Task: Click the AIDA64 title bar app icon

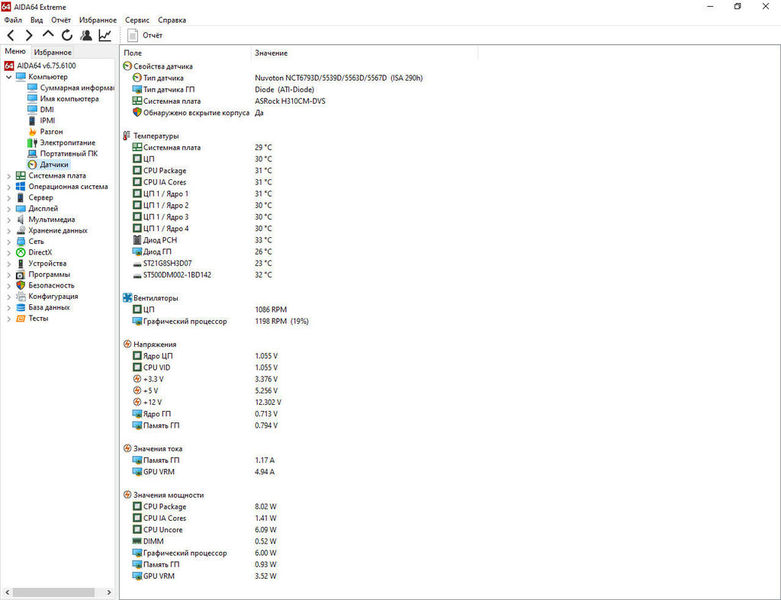Action: point(6,6)
